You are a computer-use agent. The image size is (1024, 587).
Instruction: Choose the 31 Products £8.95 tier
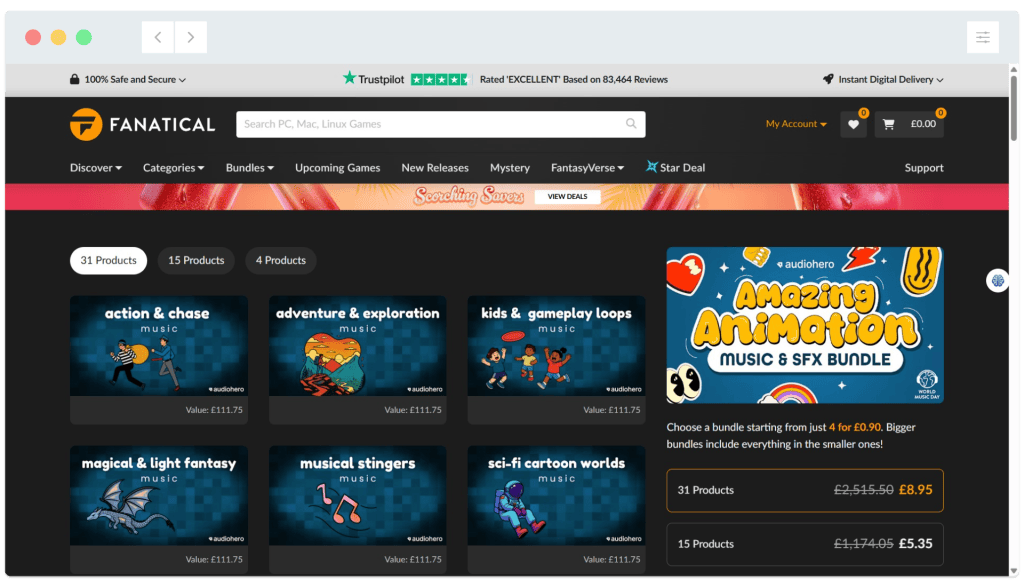pos(805,490)
